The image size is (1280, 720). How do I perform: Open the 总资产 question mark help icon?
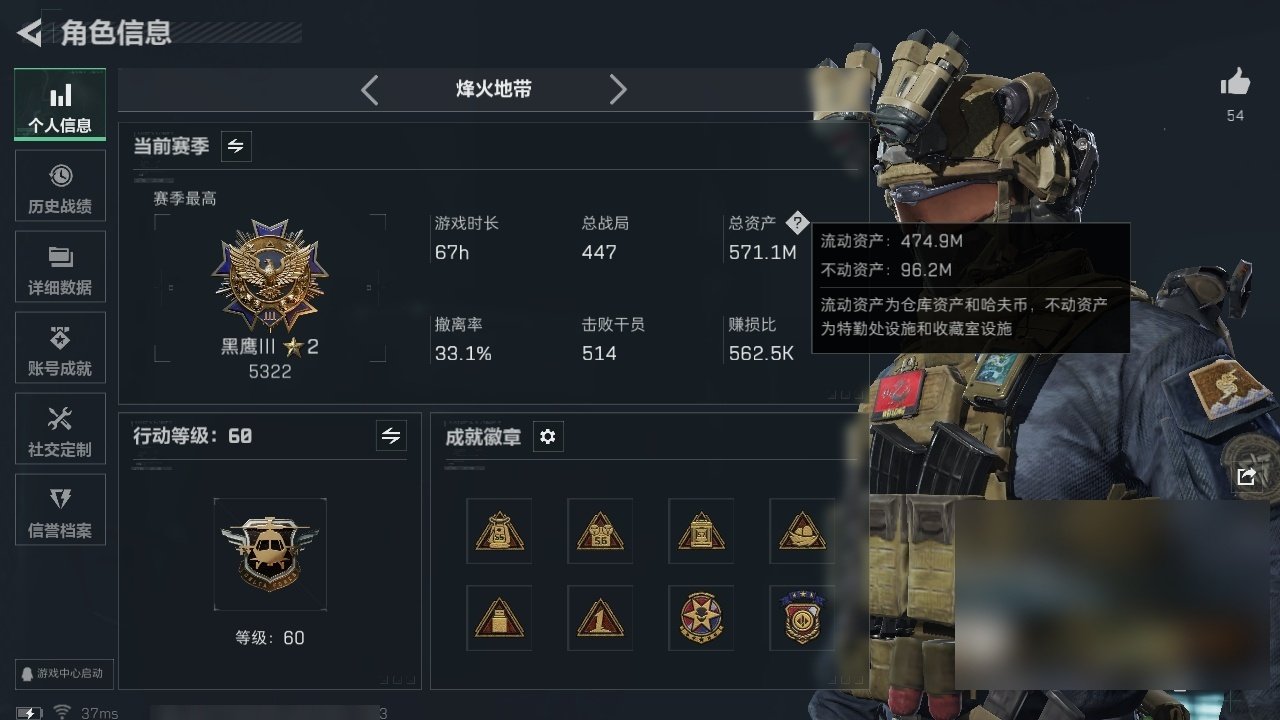pos(796,223)
